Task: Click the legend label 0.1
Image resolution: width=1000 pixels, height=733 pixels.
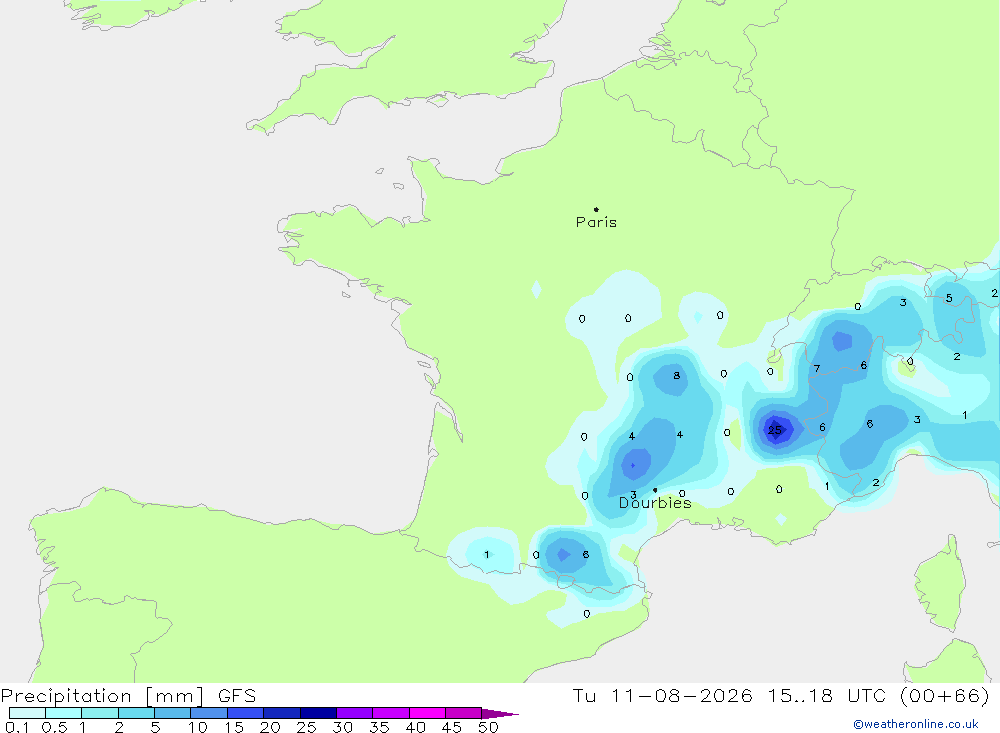Action: point(17,727)
